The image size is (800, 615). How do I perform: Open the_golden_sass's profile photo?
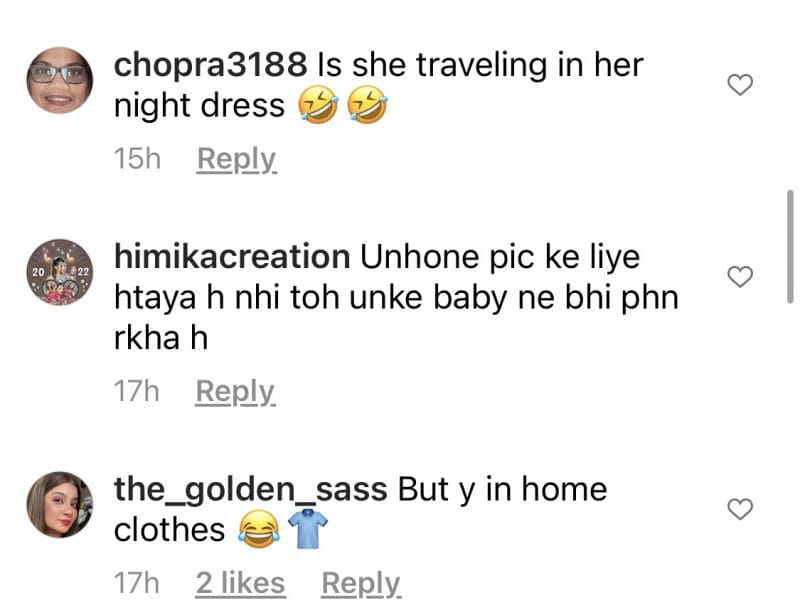click(60, 504)
